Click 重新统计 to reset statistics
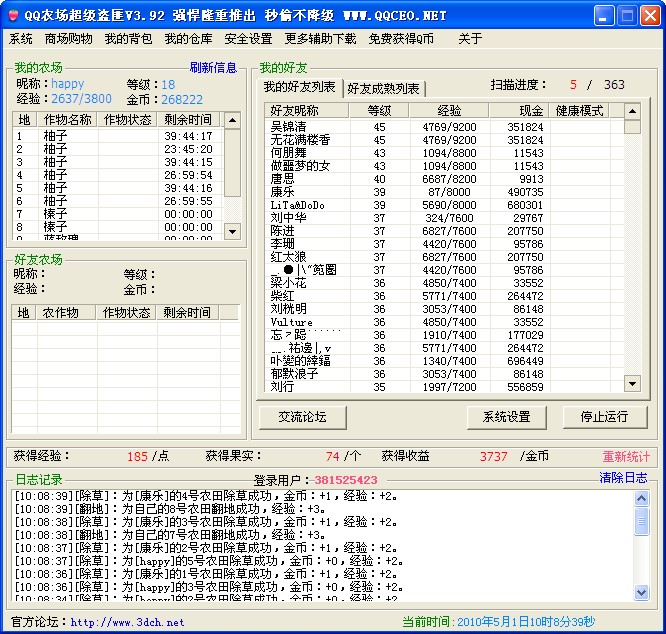This screenshot has height=634, width=666. [x=626, y=456]
